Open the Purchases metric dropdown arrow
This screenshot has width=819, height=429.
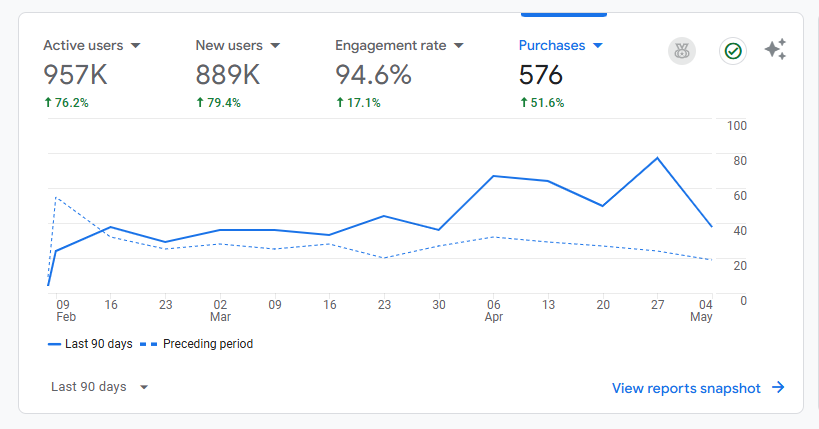point(598,46)
